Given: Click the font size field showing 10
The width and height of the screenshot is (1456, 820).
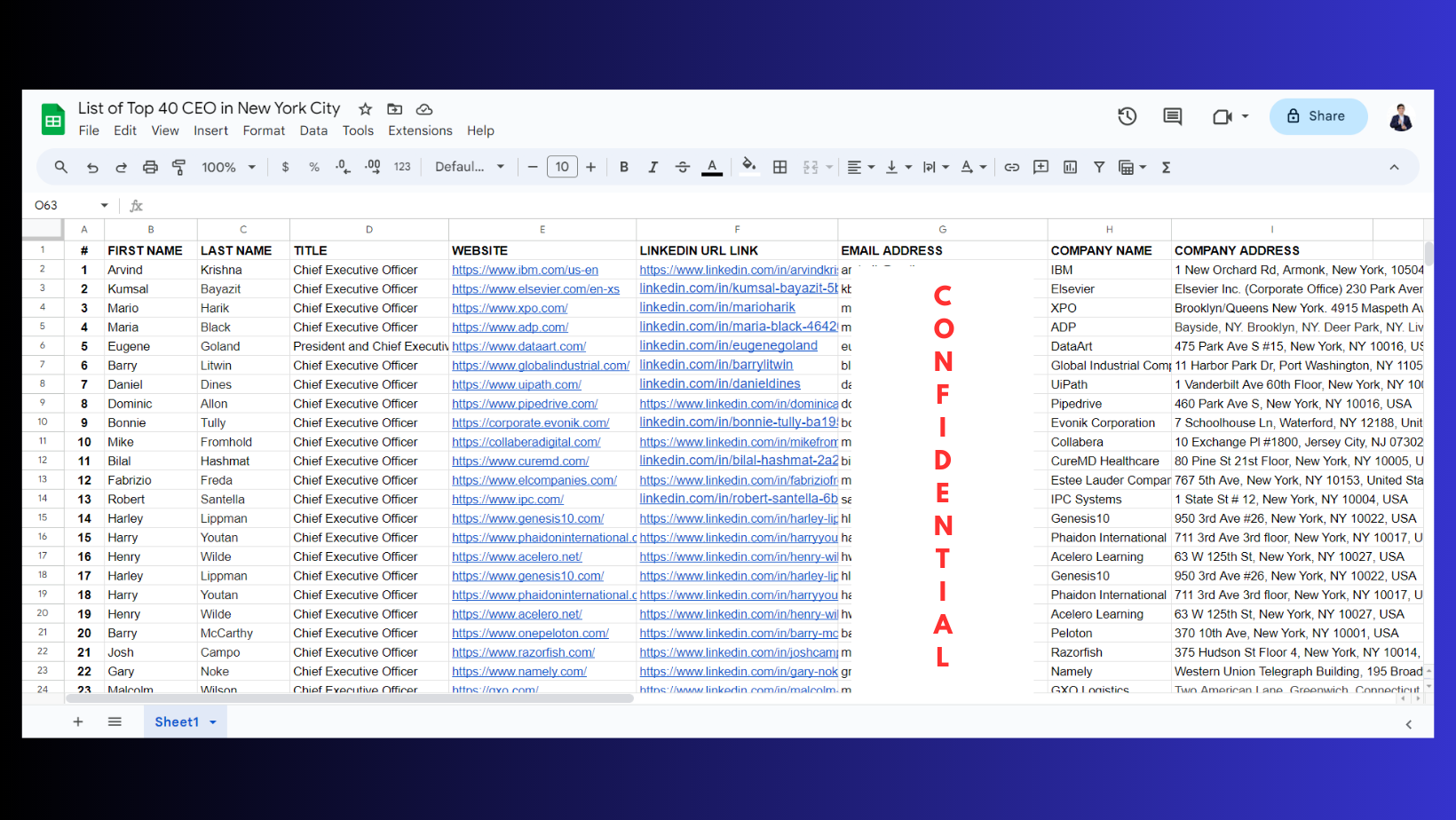Looking at the screenshot, I should point(562,167).
